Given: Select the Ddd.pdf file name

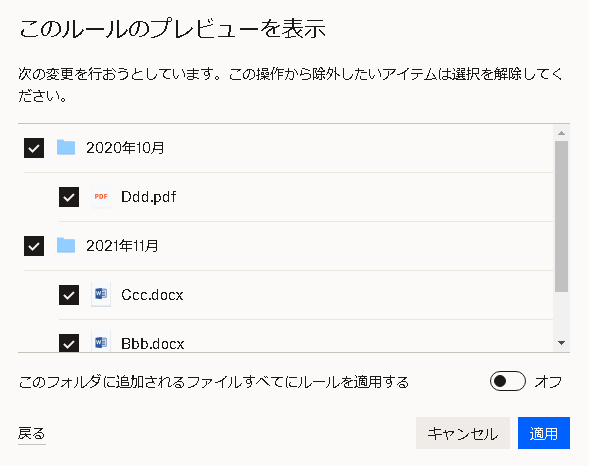Looking at the screenshot, I should click(148, 197).
